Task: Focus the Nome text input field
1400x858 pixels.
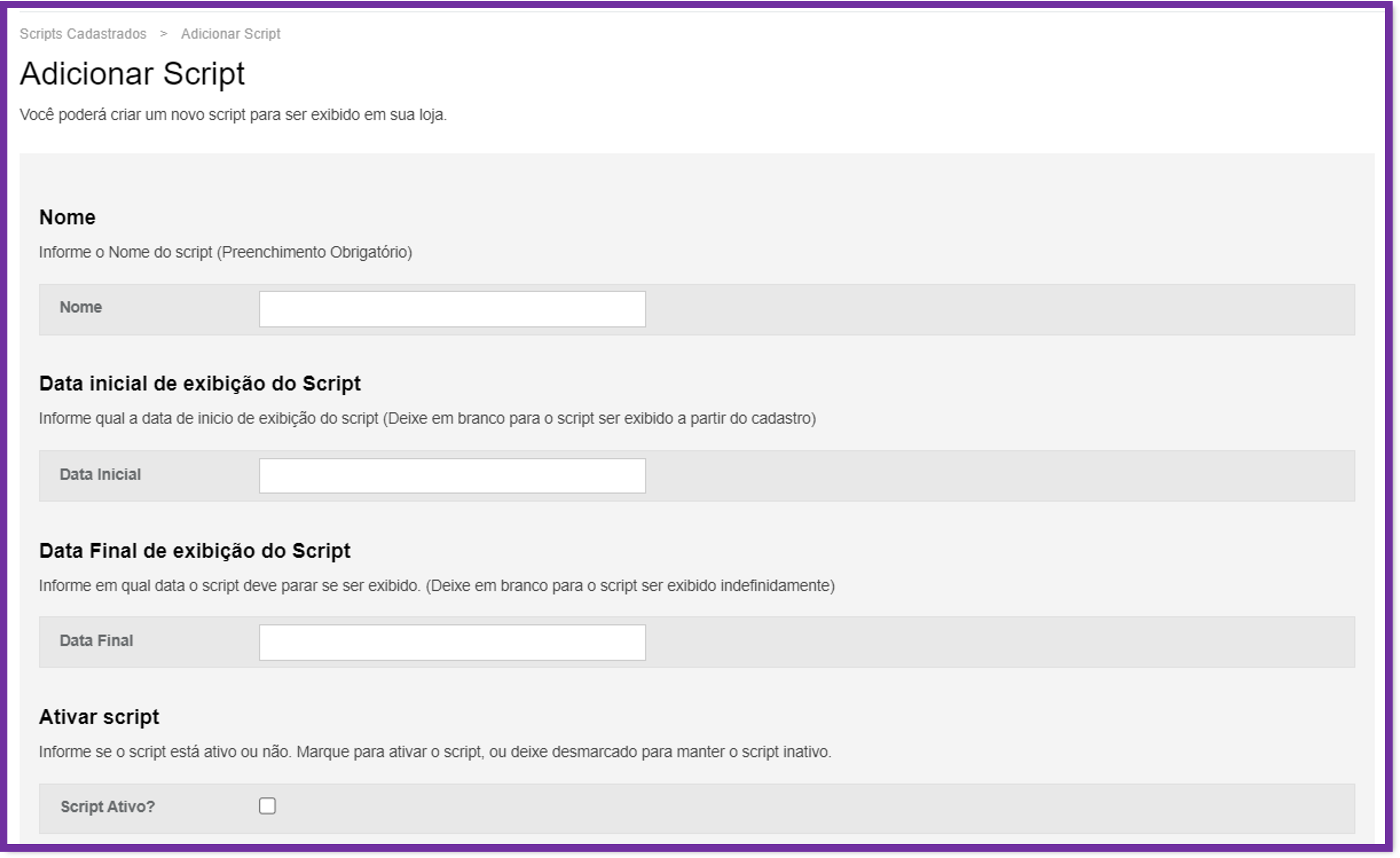Action: [452, 309]
